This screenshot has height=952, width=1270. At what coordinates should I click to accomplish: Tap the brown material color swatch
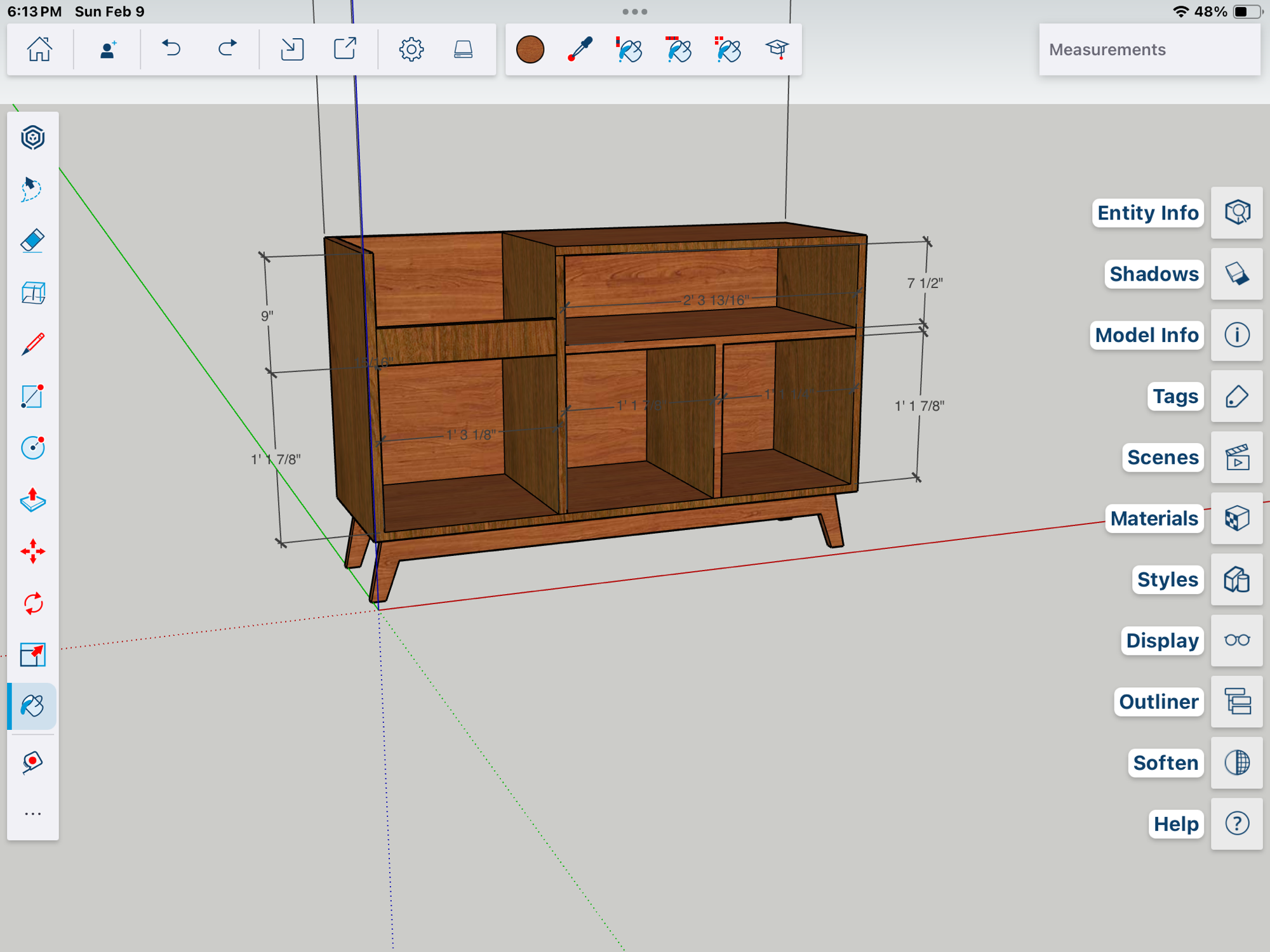pyautogui.click(x=530, y=50)
